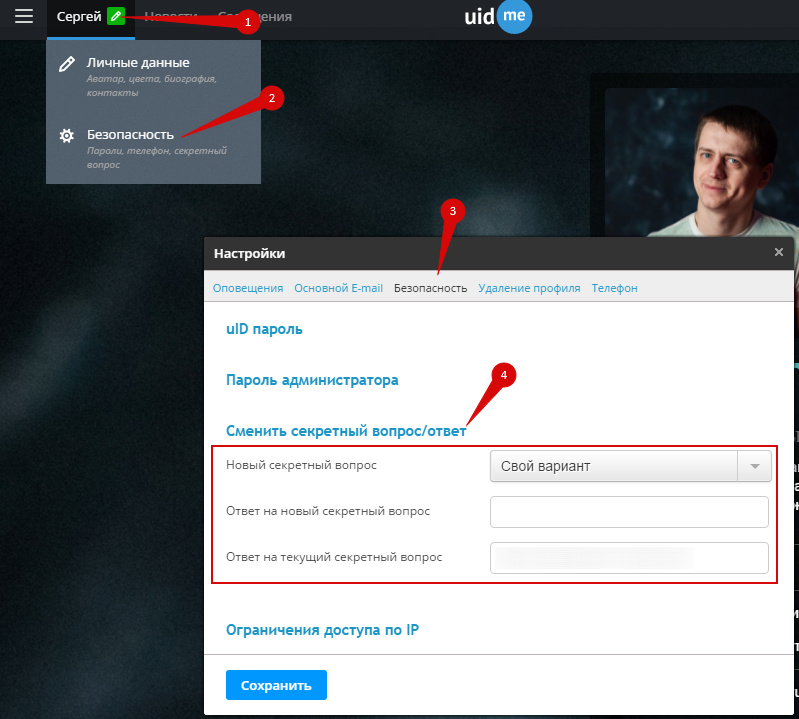The height and width of the screenshot is (719, 799).
Task: Close the Настройки dialog
Action: point(779,253)
